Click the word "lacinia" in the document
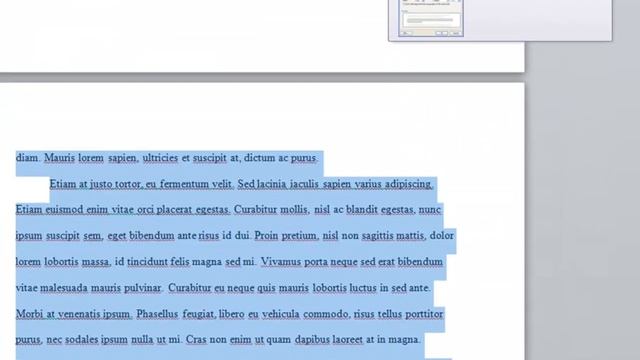640x360 pixels. pyautogui.click(x=271, y=184)
